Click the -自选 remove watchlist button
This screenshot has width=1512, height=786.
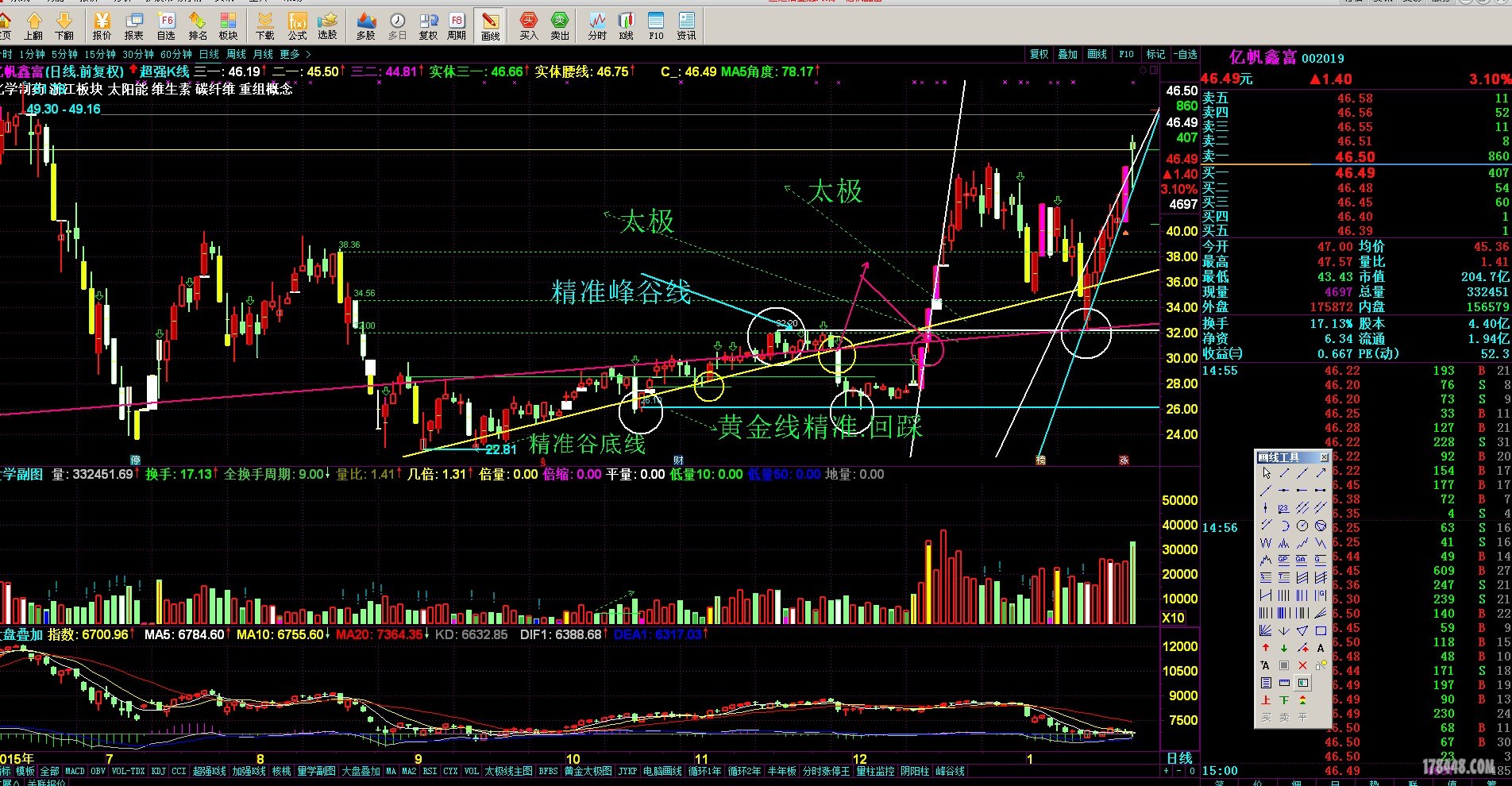1184,55
